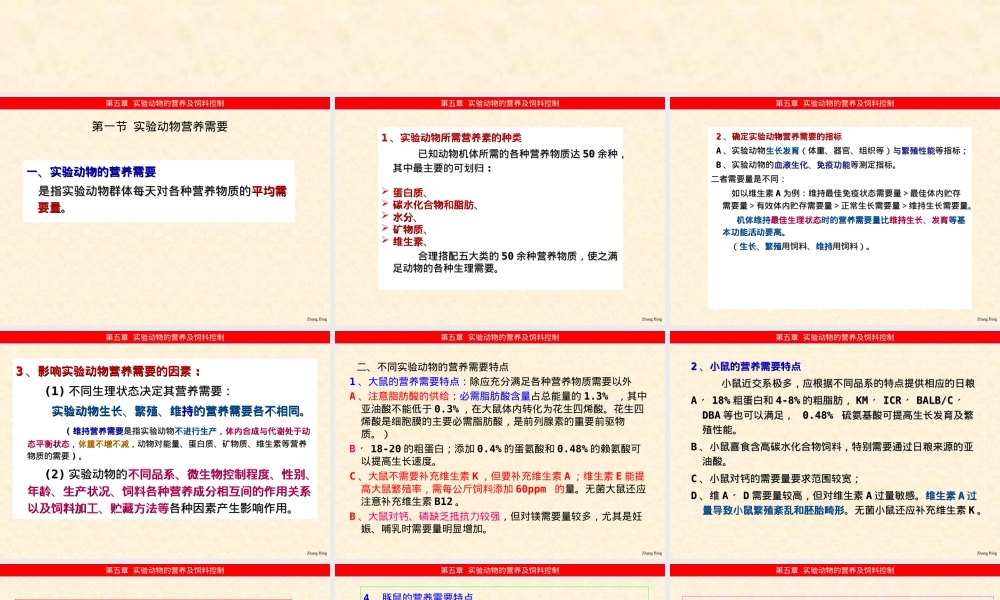Click the partly visible 豚鼠的营养需要特点 heading

[418, 596]
